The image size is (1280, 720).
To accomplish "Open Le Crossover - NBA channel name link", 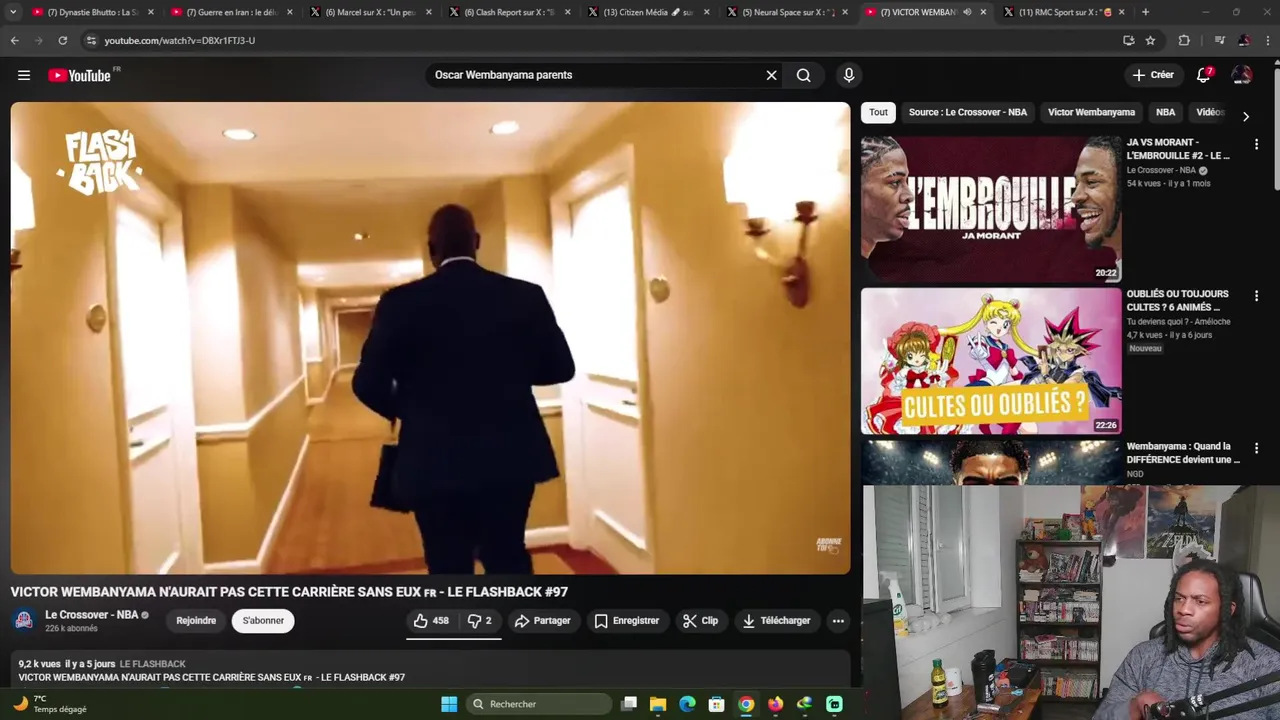I will pos(91,615).
